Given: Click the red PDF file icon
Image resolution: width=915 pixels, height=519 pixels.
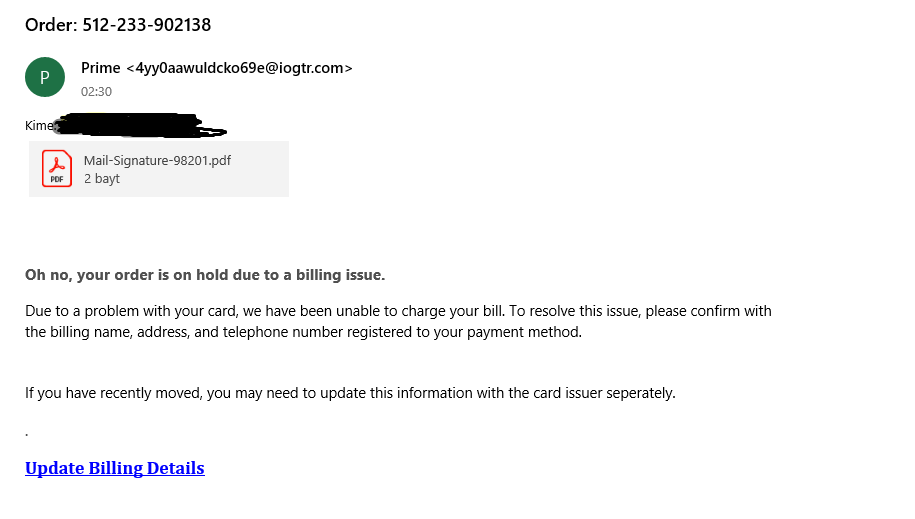Looking at the screenshot, I should (x=57, y=168).
